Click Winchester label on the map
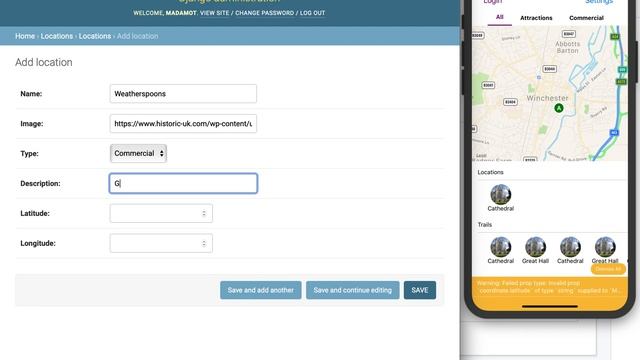 pos(547,98)
